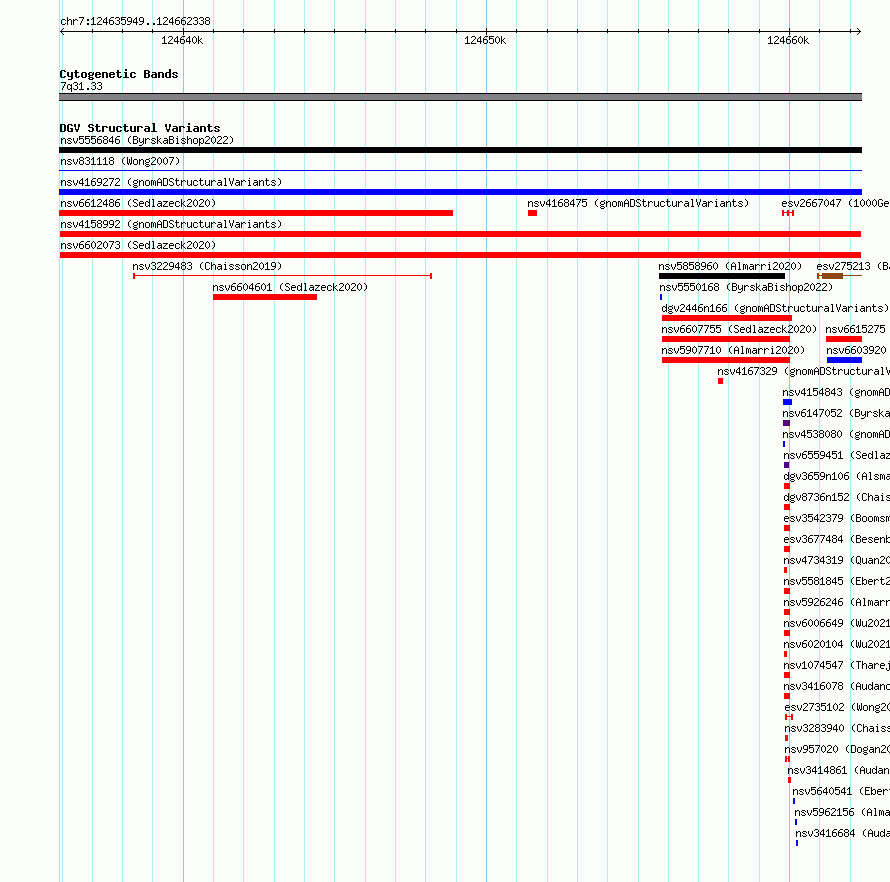Click the purple block under nsv6559451
This screenshot has height=882, width=890.
(x=786, y=465)
